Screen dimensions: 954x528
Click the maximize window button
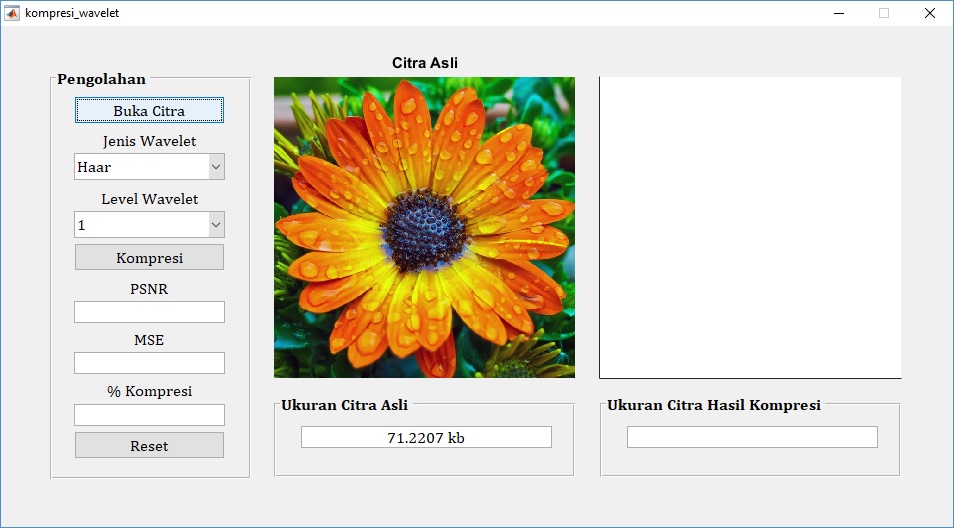click(884, 13)
